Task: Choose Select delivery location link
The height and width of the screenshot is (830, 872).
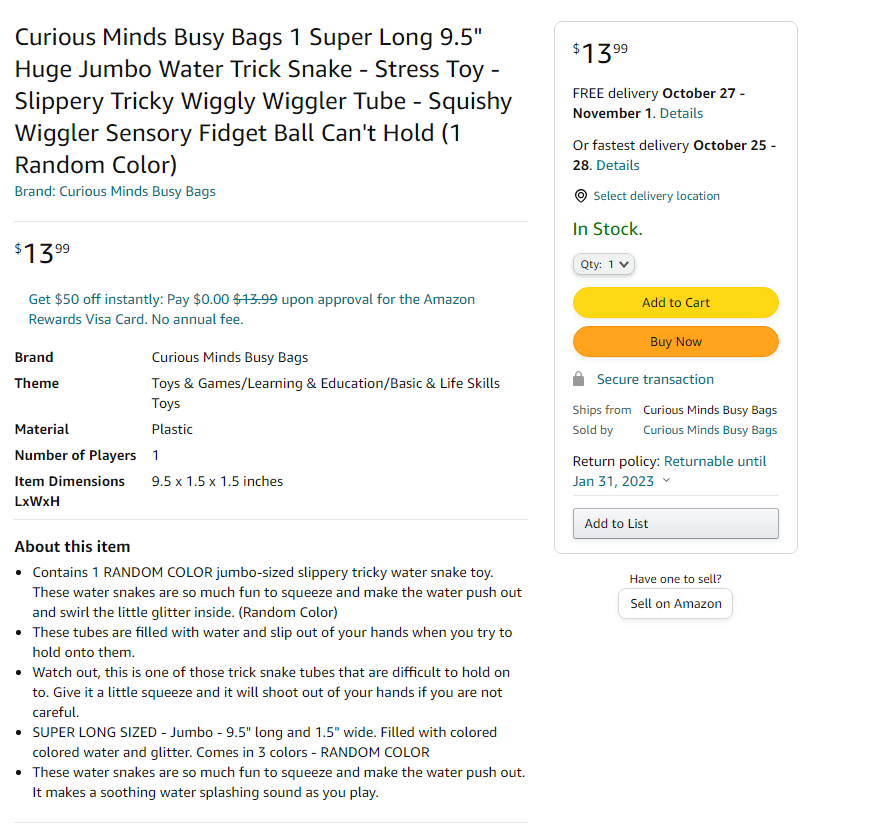Action: 656,196
